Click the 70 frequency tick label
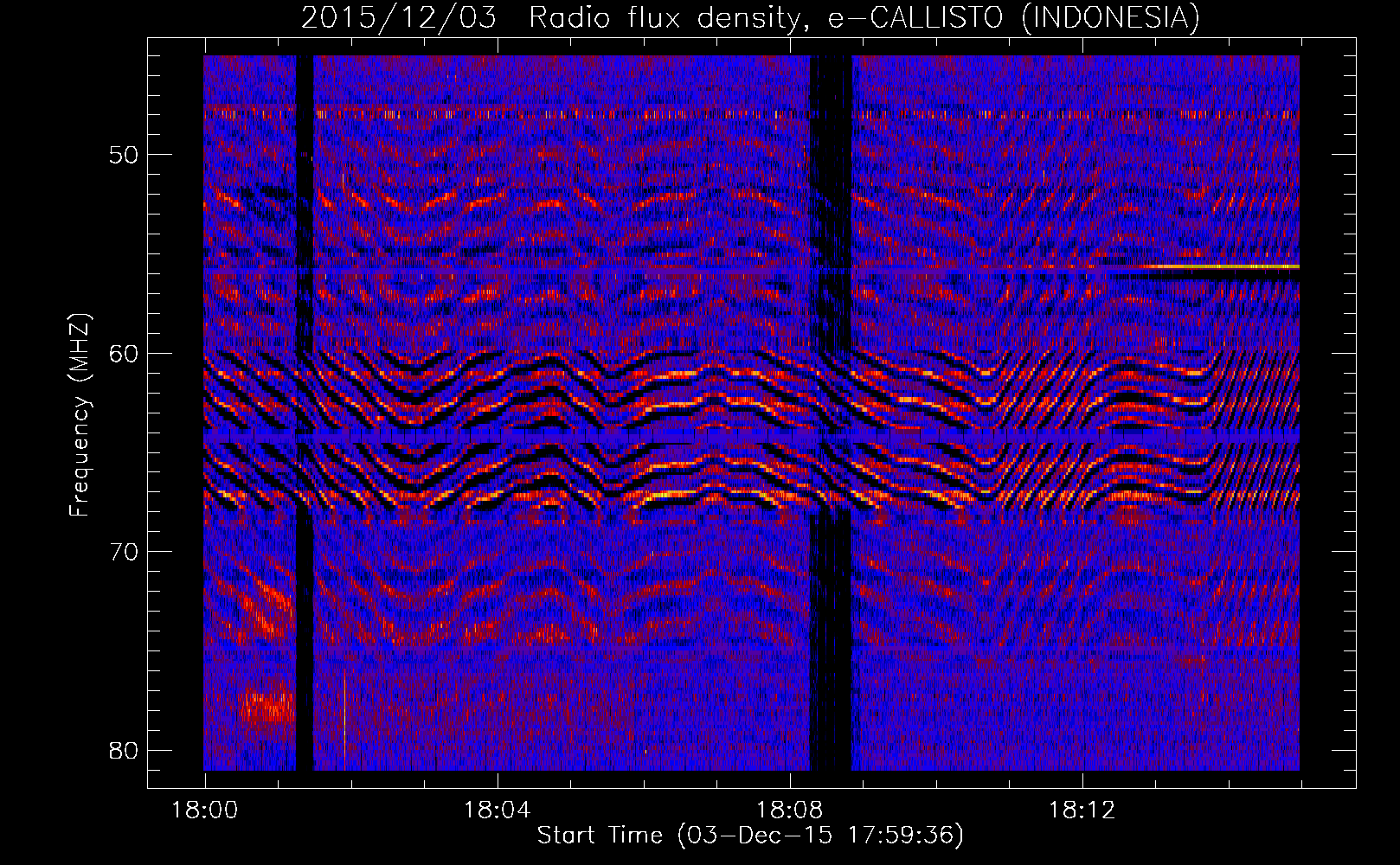 124,552
